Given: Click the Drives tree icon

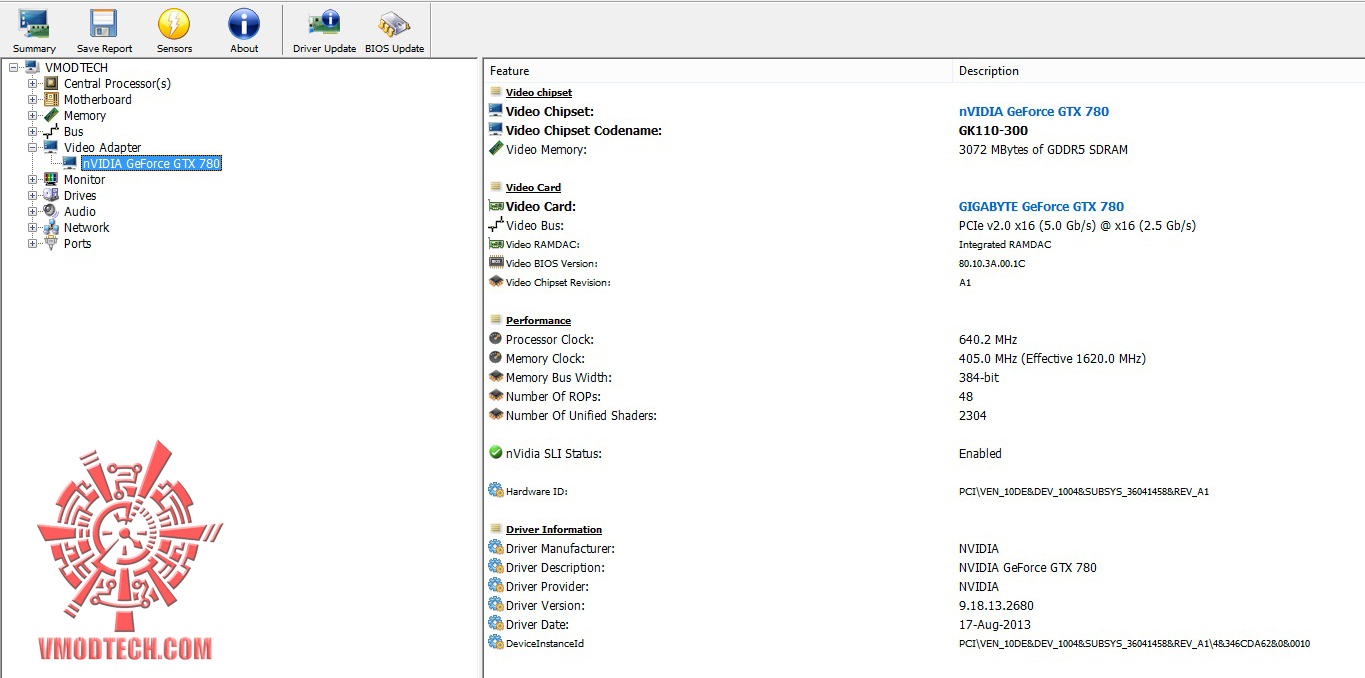Looking at the screenshot, I should click(x=51, y=195).
